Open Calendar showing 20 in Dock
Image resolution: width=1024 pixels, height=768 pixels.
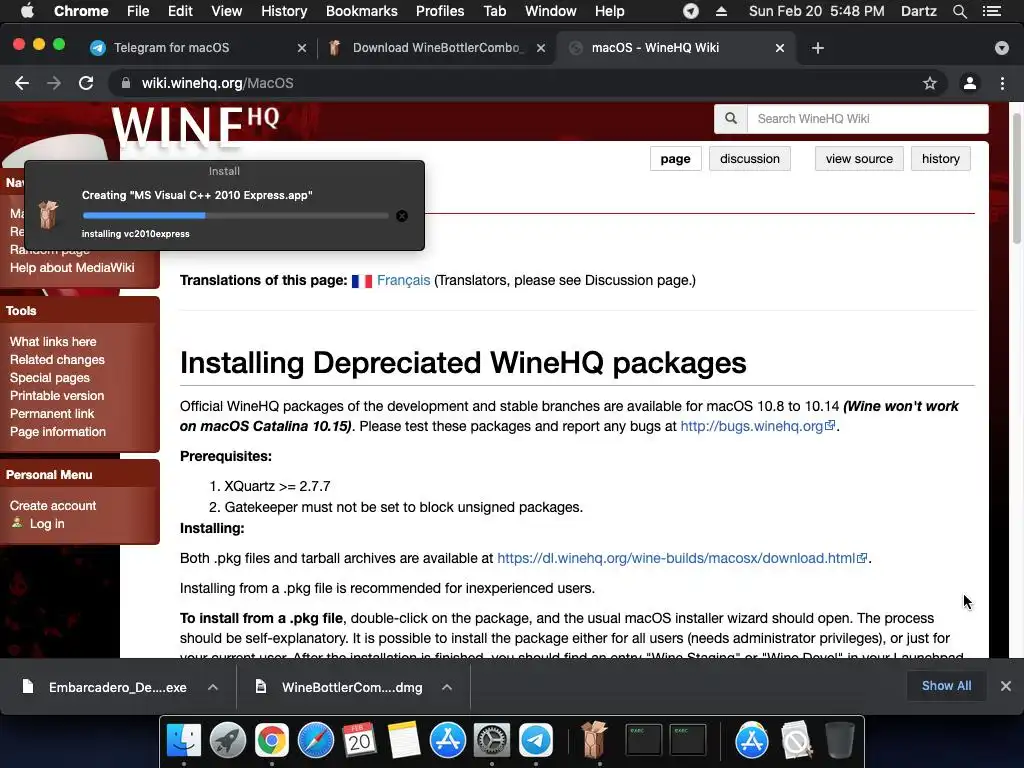pyautogui.click(x=359, y=741)
